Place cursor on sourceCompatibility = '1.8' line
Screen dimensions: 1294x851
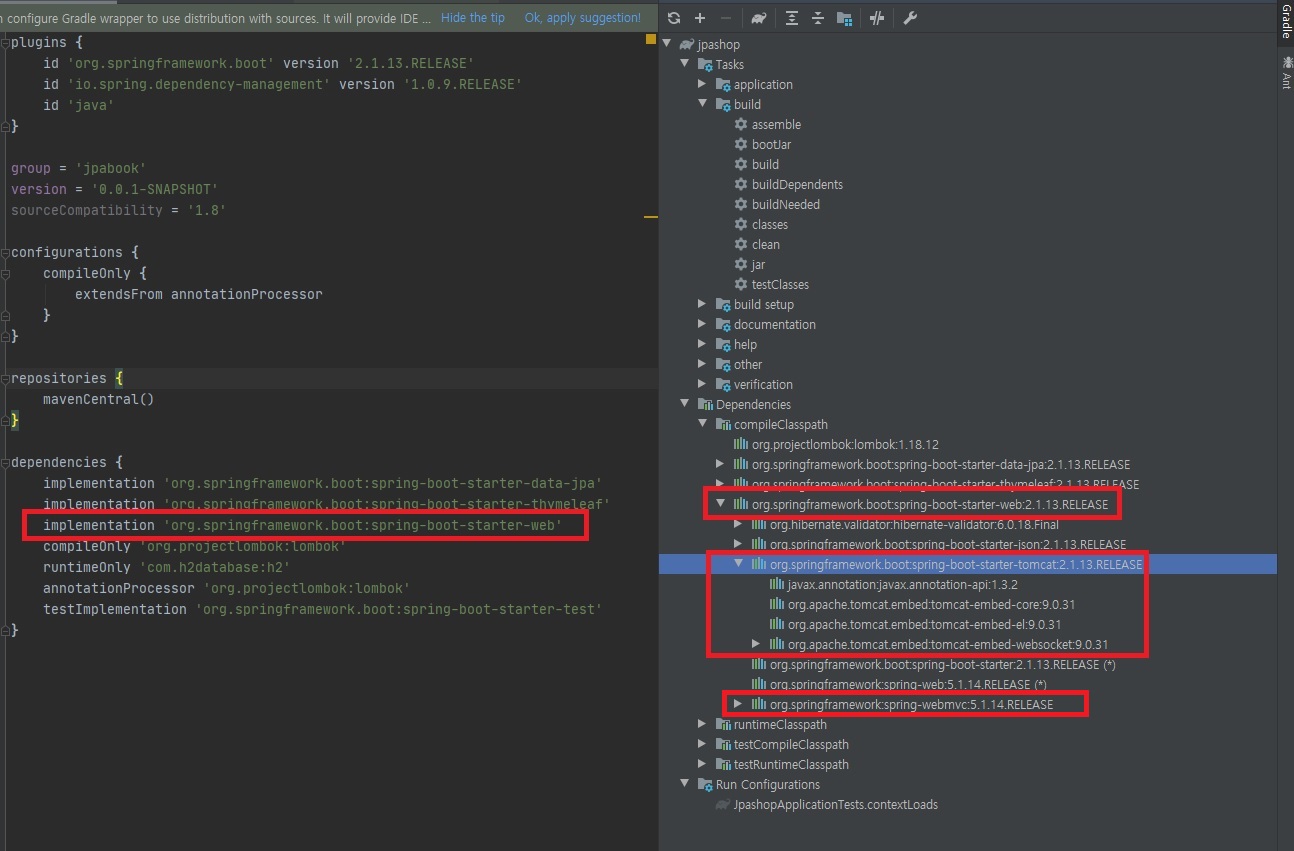(x=118, y=210)
